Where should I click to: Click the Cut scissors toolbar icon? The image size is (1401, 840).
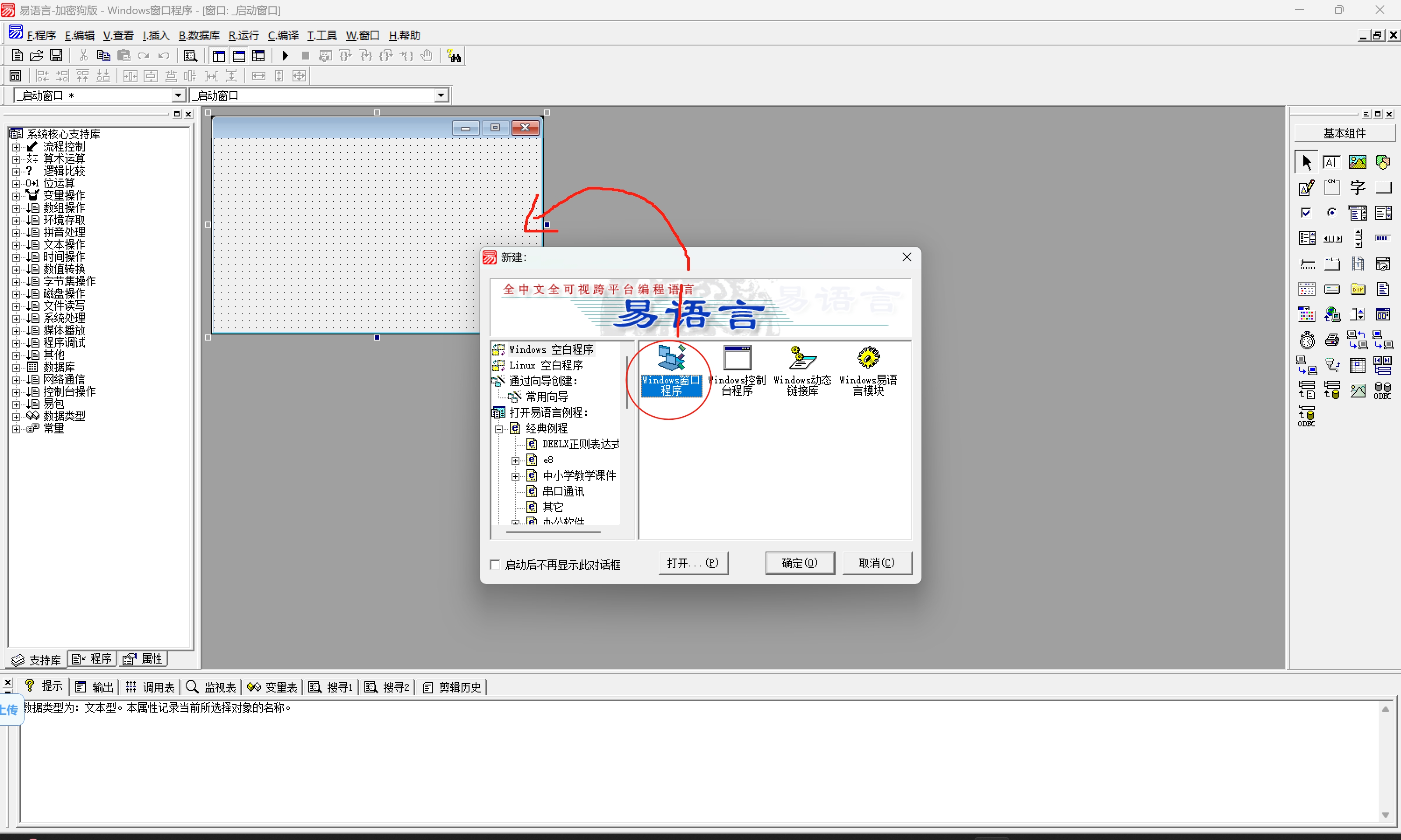click(x=83, y=56)
